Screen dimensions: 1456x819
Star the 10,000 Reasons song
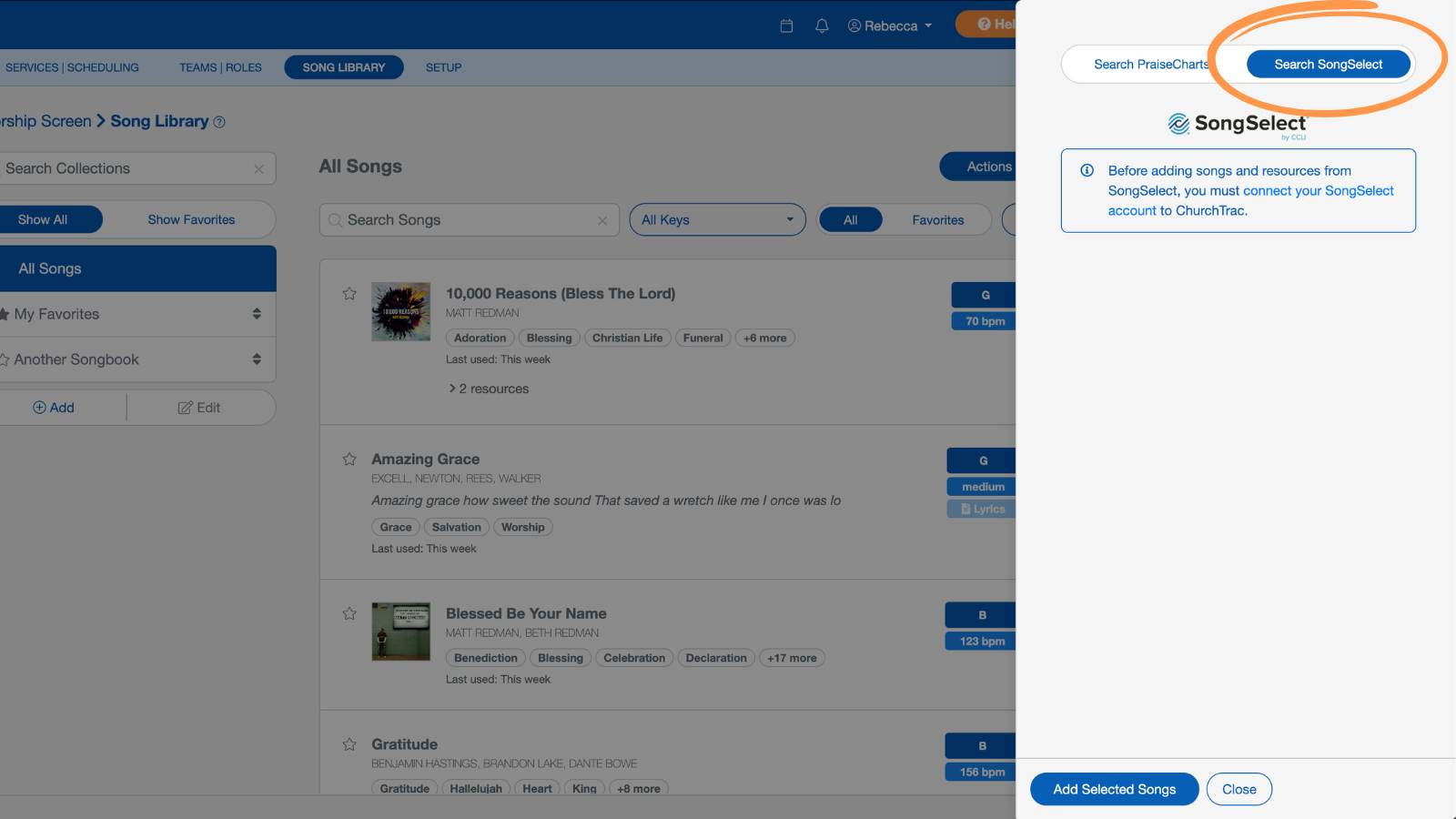point(349,293)
